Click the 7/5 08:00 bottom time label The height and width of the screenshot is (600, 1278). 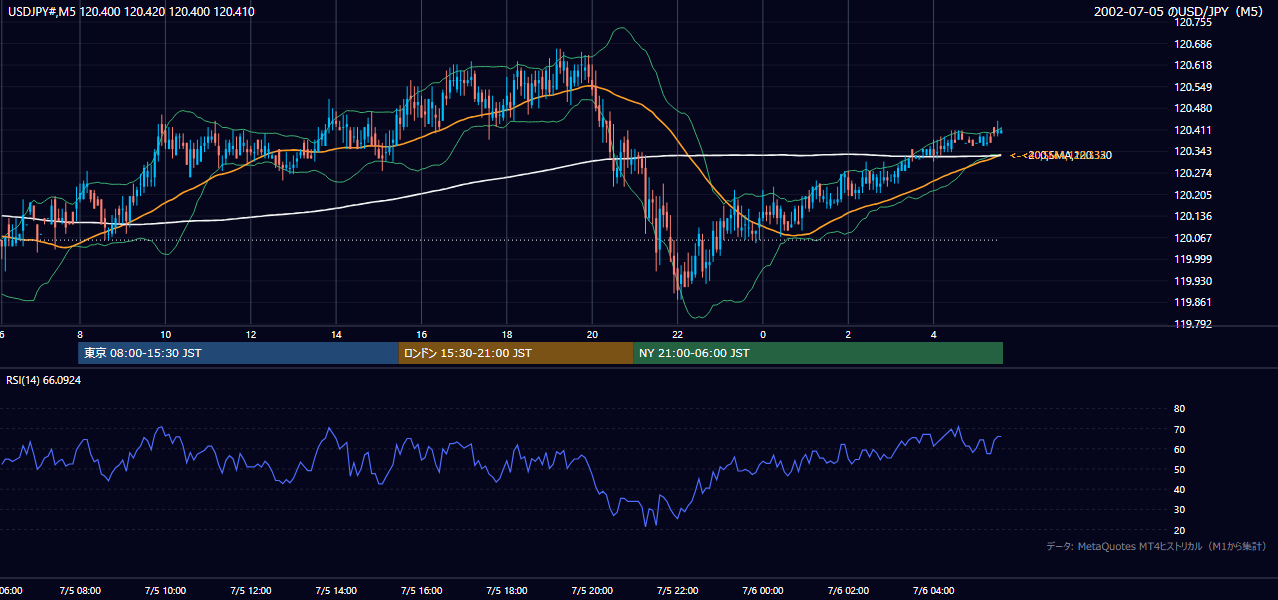(x=80, y=591)
